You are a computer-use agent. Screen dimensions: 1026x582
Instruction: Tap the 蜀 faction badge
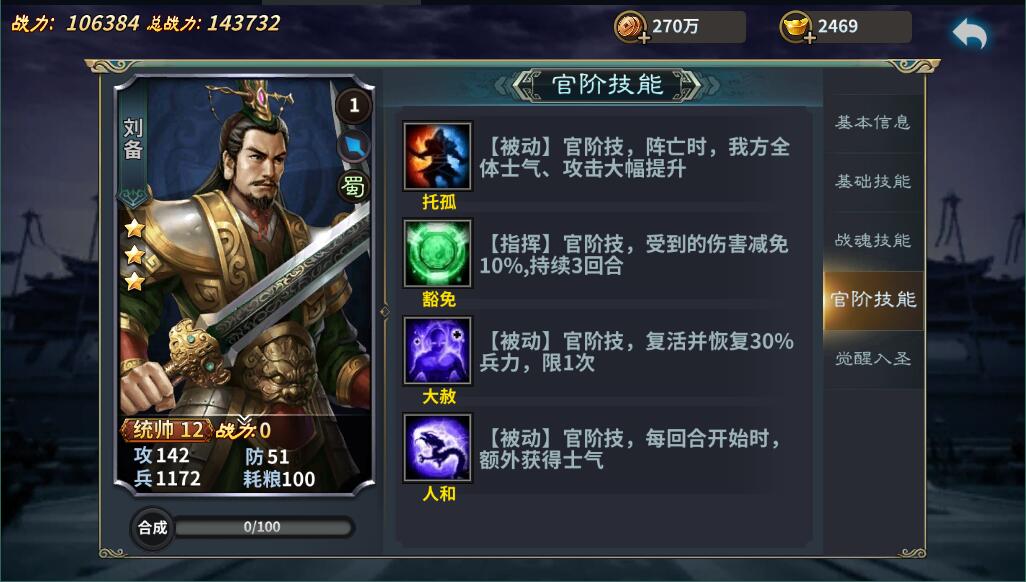click(353, 188)
